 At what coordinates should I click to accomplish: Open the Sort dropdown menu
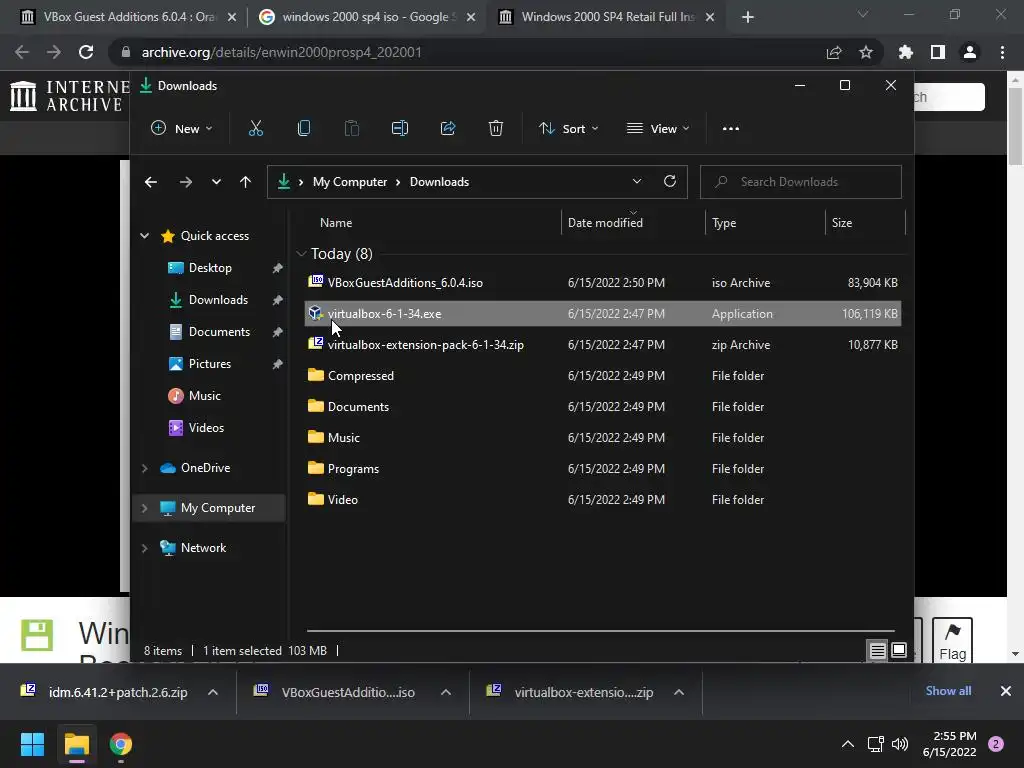click(x=568, y=129)
